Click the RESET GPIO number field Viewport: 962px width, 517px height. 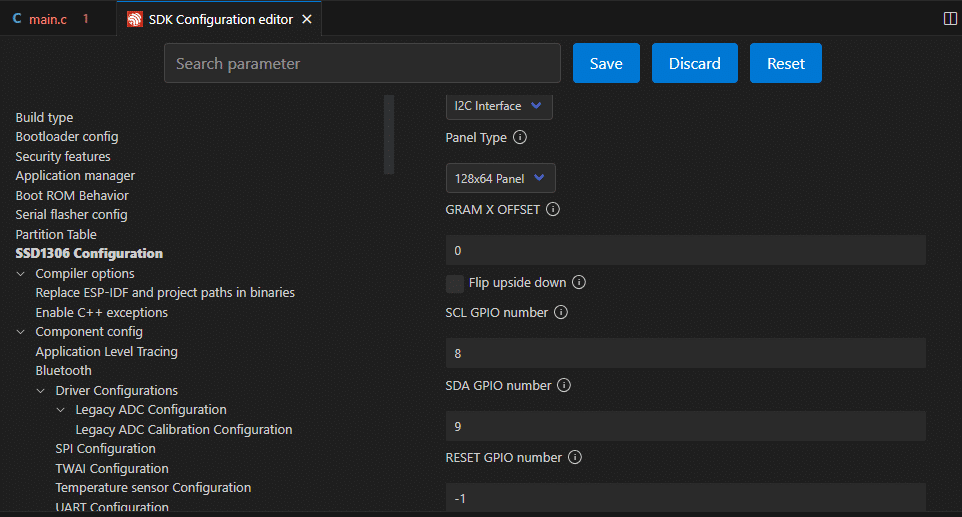pos(686,497)
